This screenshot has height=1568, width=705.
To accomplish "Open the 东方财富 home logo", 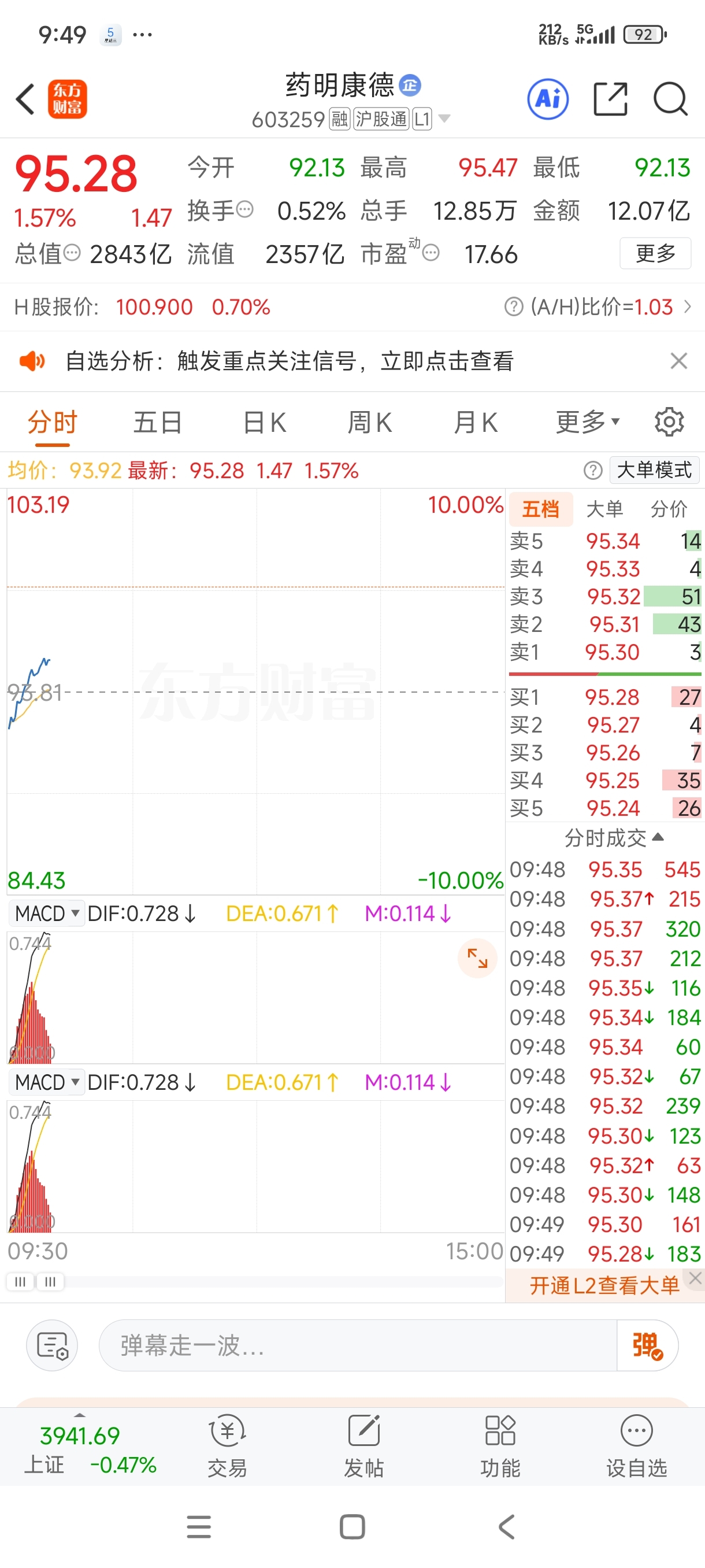I will click(68, 99).
